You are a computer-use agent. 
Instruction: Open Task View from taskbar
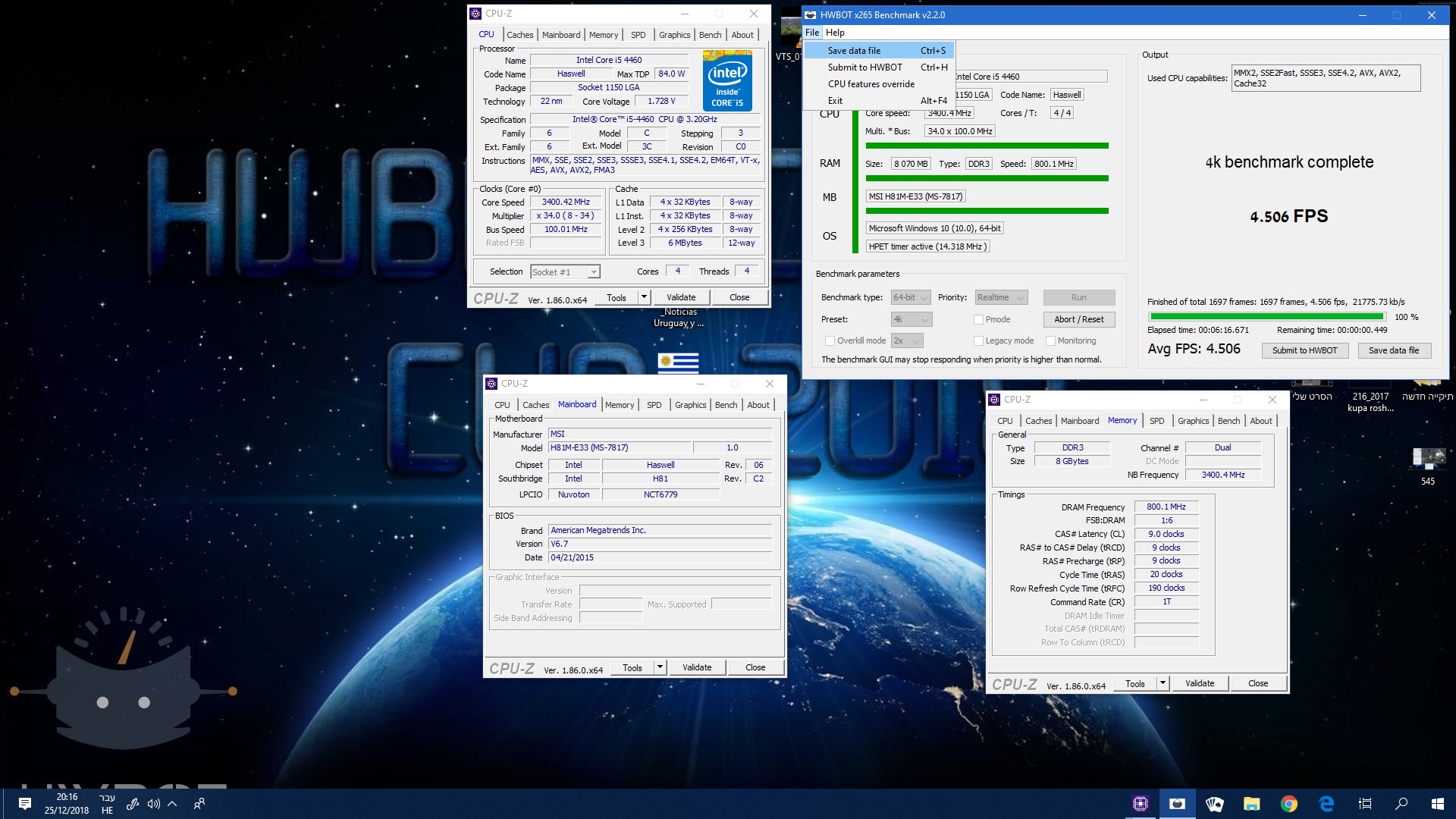point(1364,804)
